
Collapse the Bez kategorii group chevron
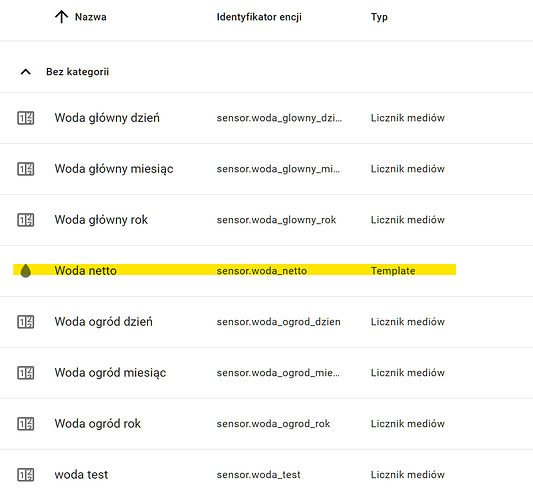tap(26, 72)
